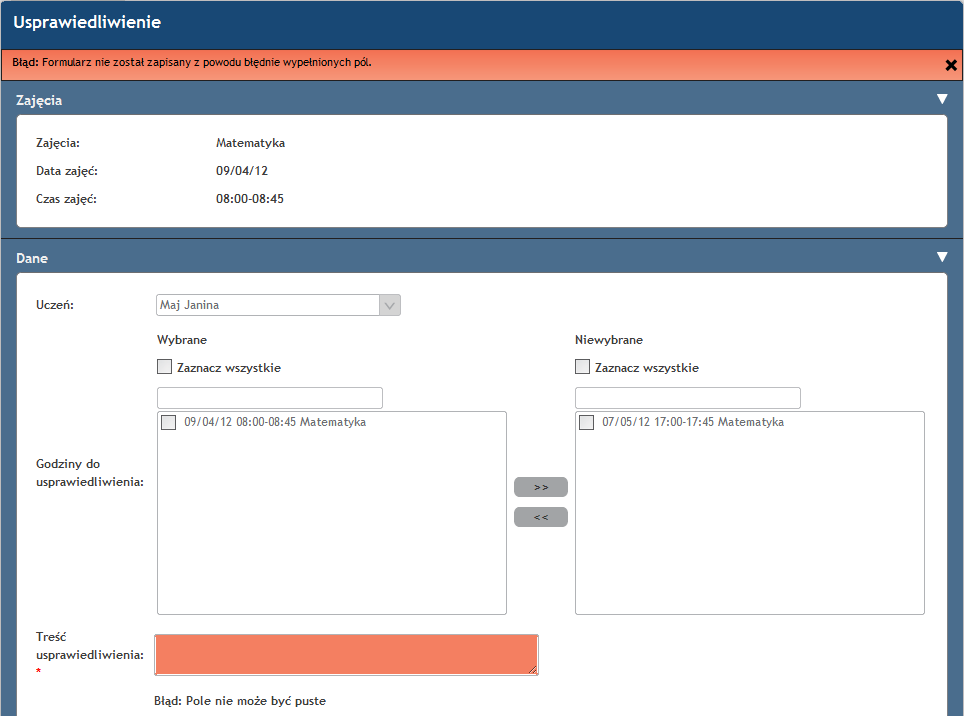964x716 pixels.
Task: Click the red Treść usprawiedliwienia textarea
Action: 346,655
